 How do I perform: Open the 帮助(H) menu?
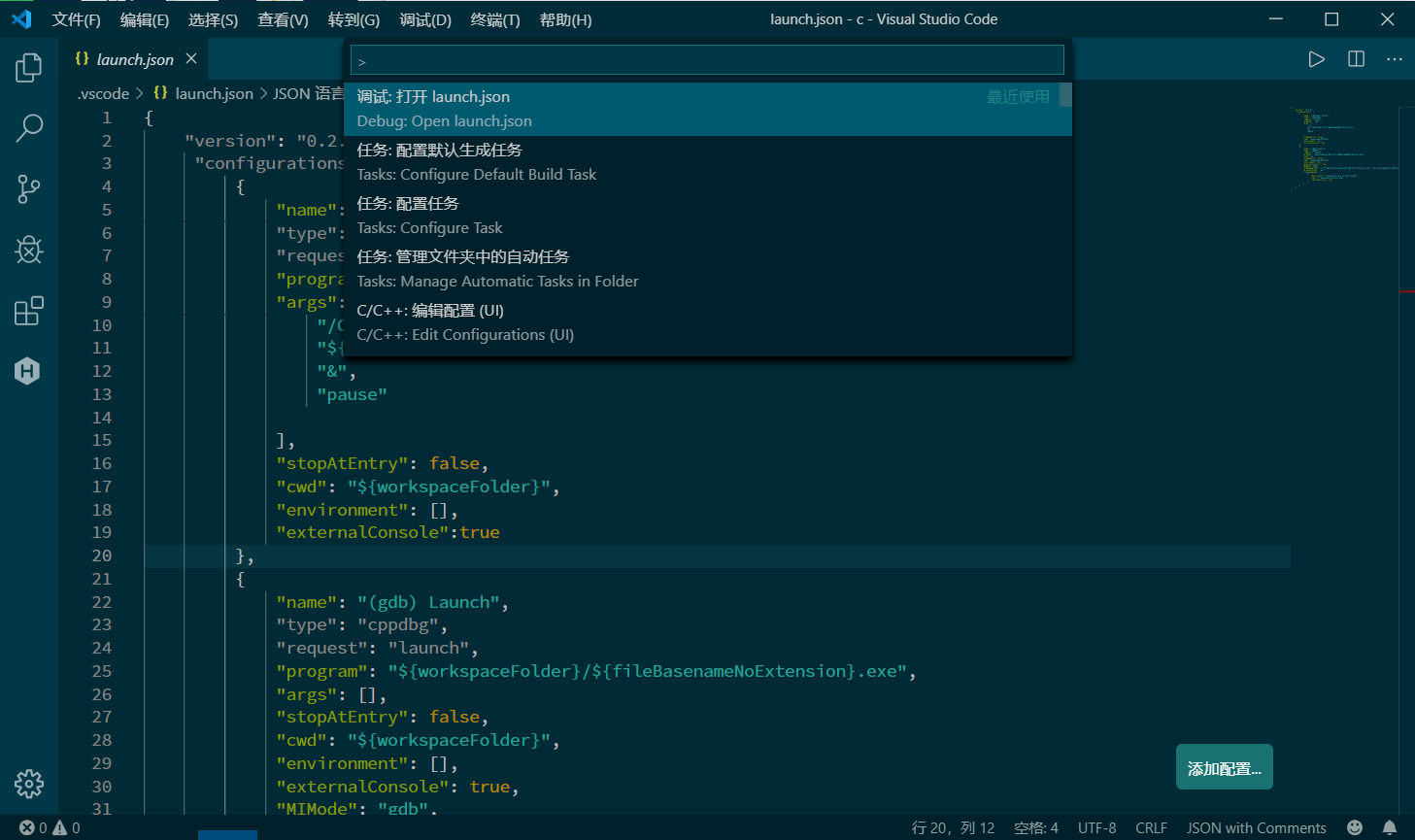coord(566,19)
